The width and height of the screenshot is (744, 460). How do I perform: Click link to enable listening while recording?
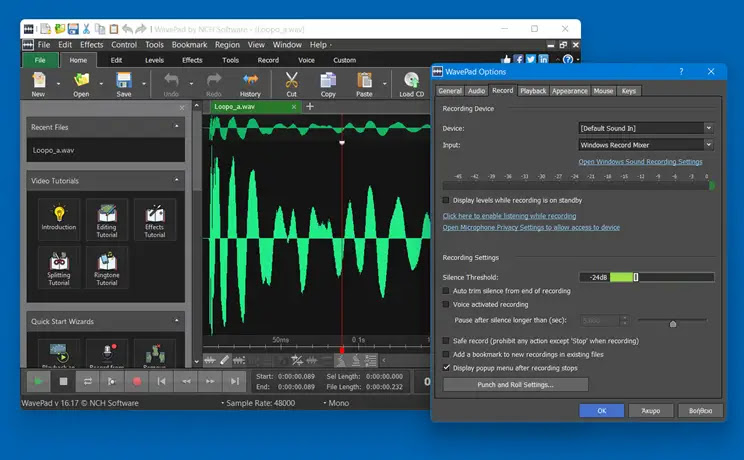509,216
